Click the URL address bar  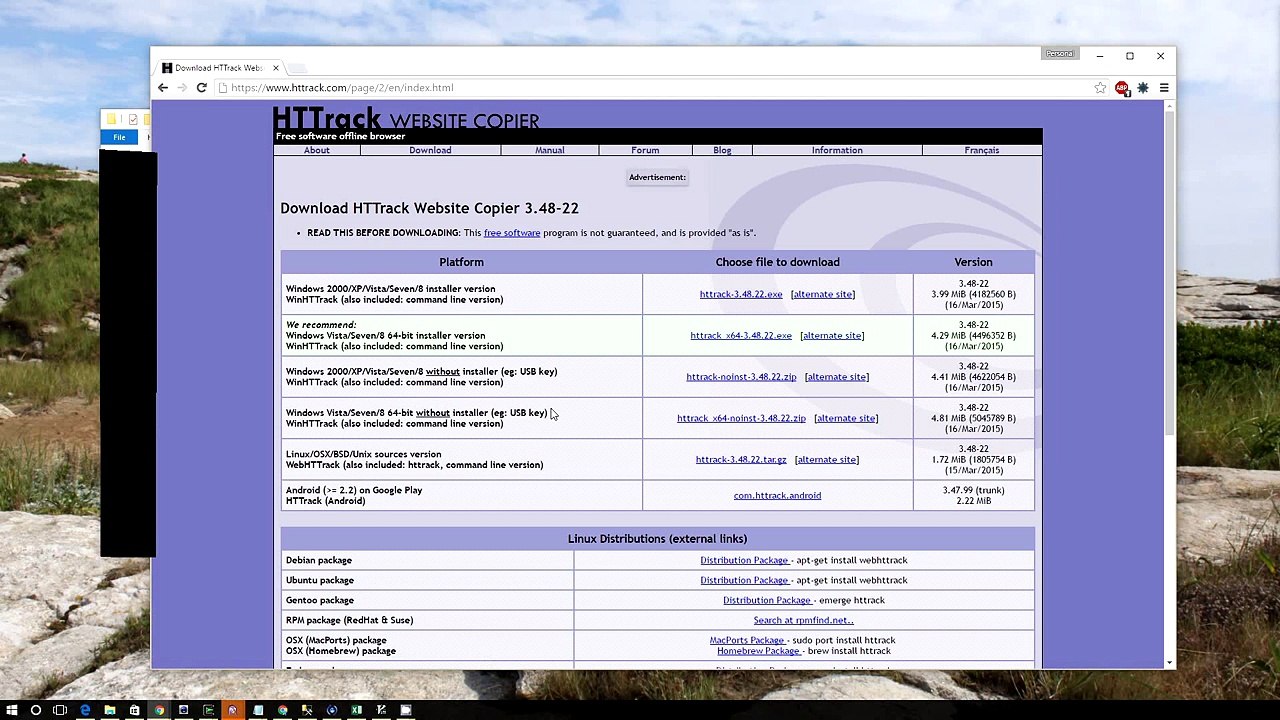point(650,88)
